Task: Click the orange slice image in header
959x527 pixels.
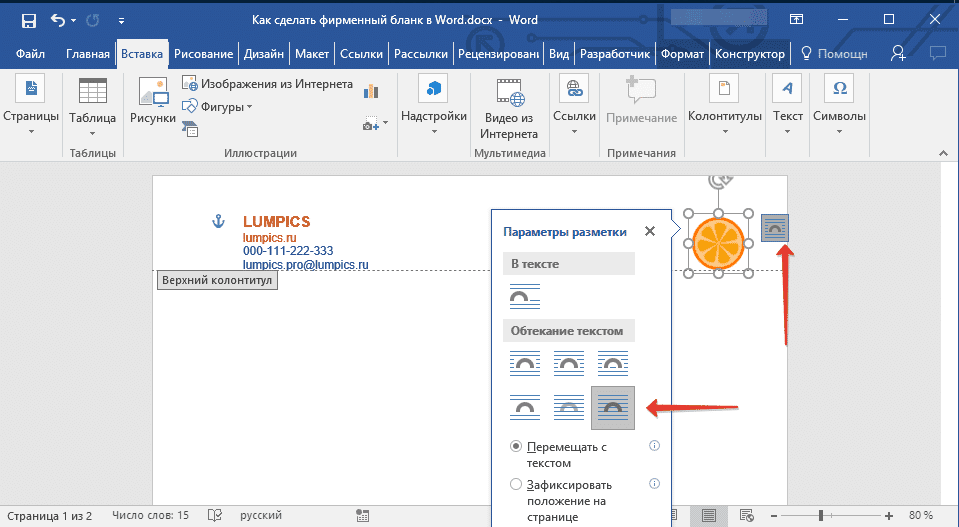Action: point(719,243)
